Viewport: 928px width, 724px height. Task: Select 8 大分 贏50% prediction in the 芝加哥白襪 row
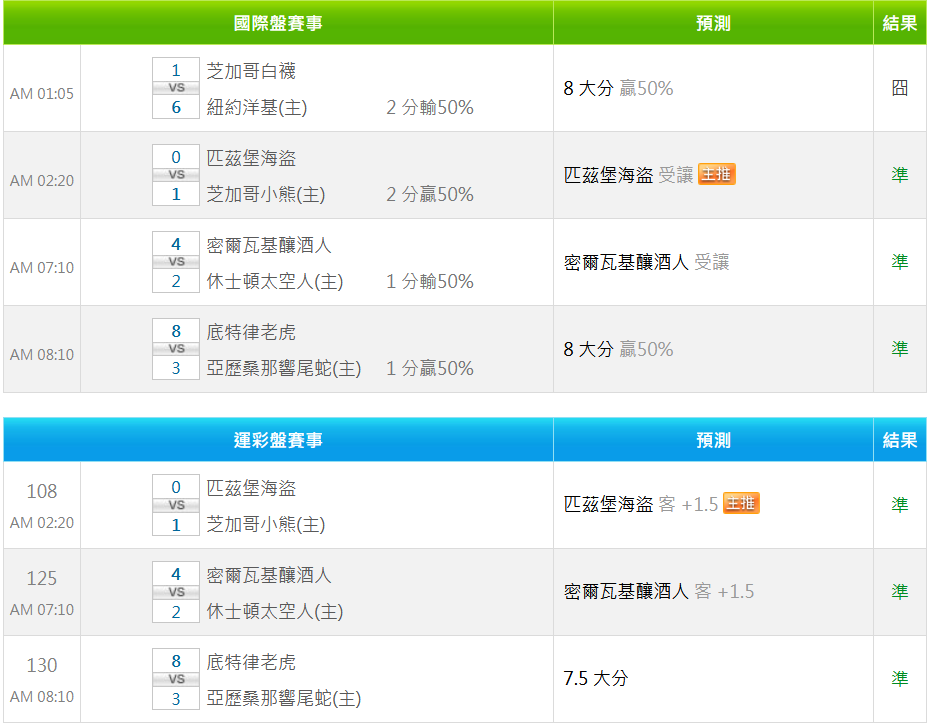(x=618, y=88)
